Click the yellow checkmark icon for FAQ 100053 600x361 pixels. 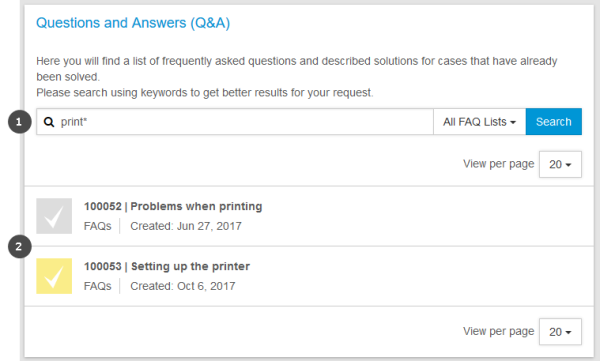54,276
